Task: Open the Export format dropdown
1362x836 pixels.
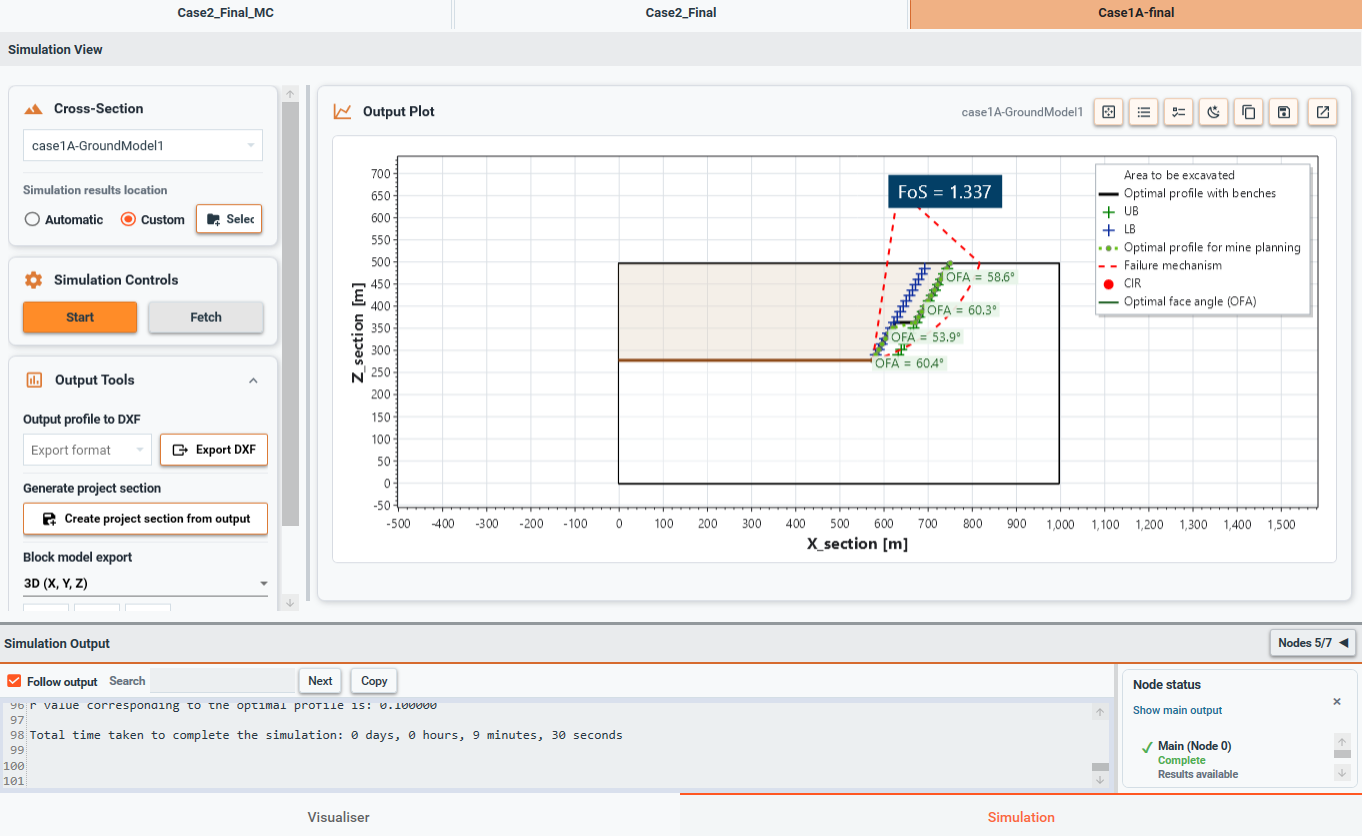Action: pyautogui.click(x=87, y=450)
